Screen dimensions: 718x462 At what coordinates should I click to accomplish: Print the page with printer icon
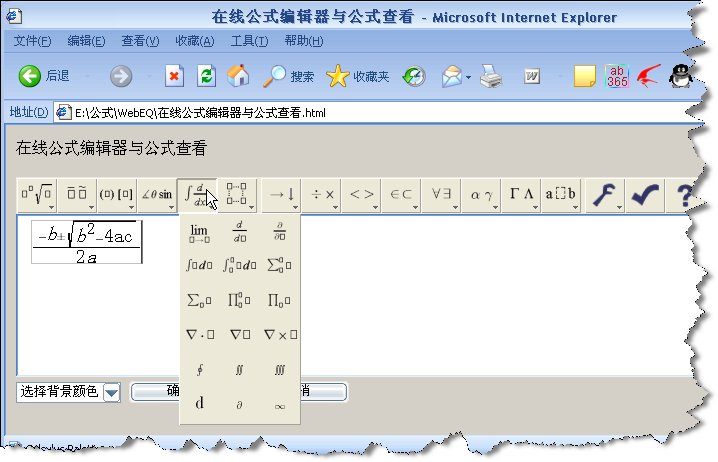point(491,76)
